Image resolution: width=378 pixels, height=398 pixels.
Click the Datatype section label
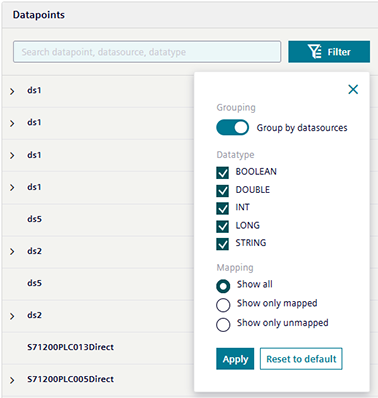235,155
